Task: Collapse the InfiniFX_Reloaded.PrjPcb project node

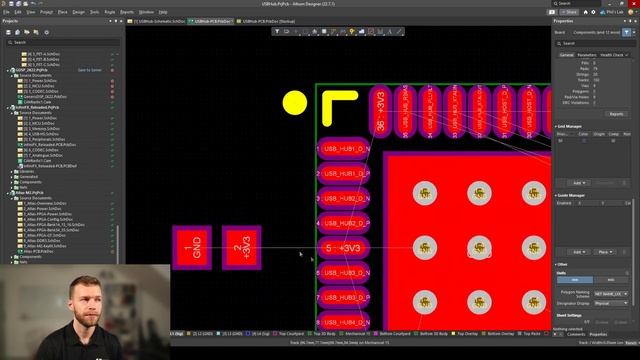Action: pyautogui.click(x=8, y=107)
